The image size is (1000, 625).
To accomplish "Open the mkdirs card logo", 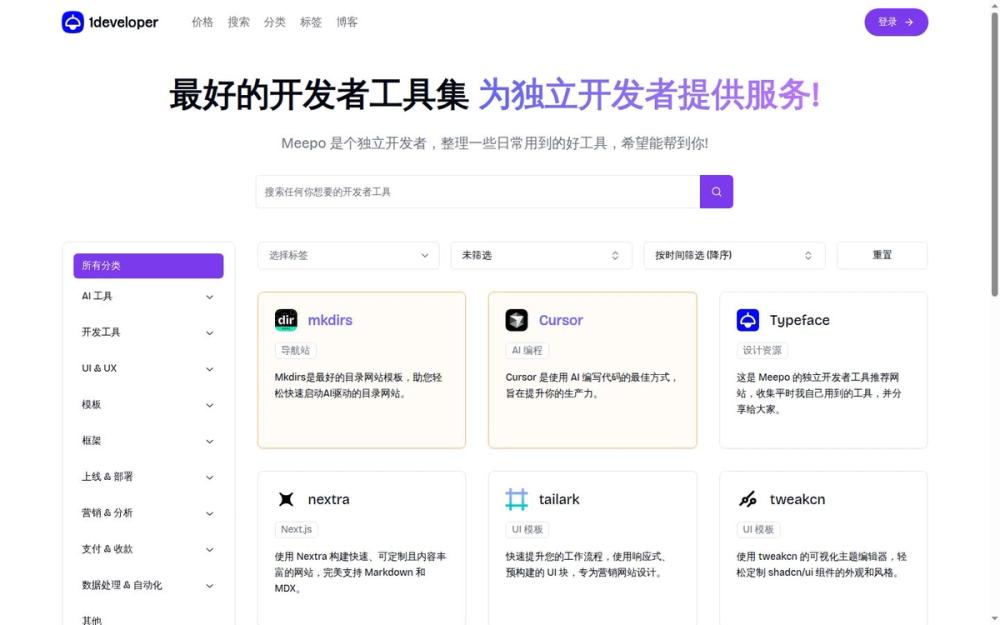I will tap(286, 320).
